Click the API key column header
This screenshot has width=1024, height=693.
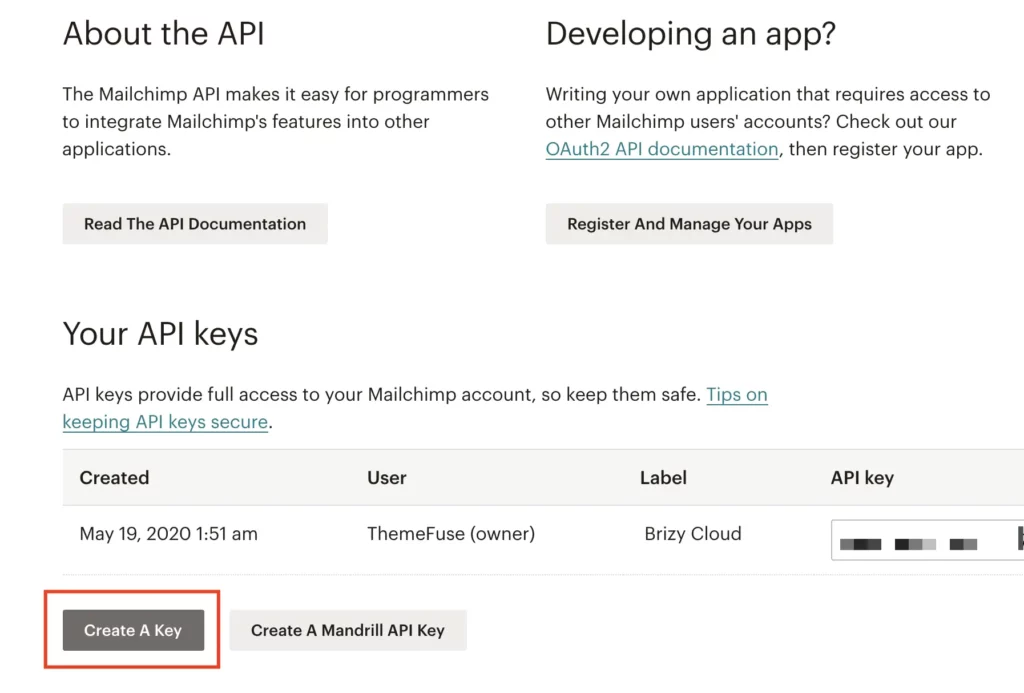click(x=862, y=477)
